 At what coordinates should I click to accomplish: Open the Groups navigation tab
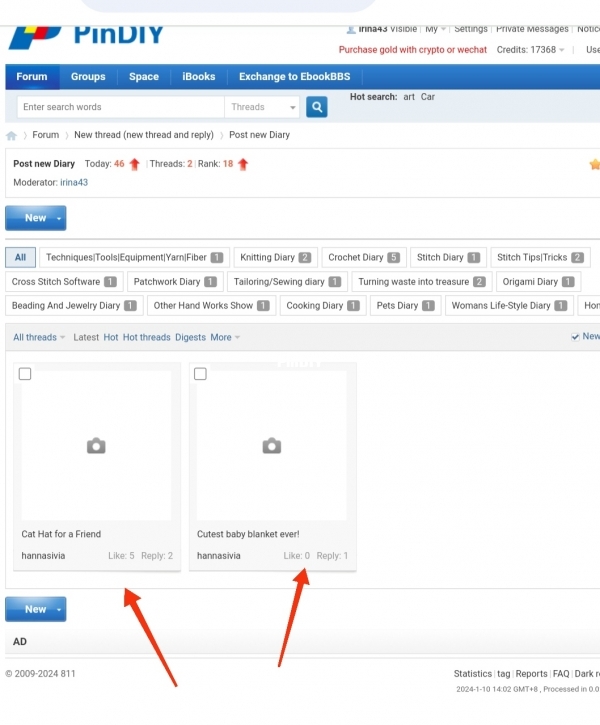(x=88, y=77)
